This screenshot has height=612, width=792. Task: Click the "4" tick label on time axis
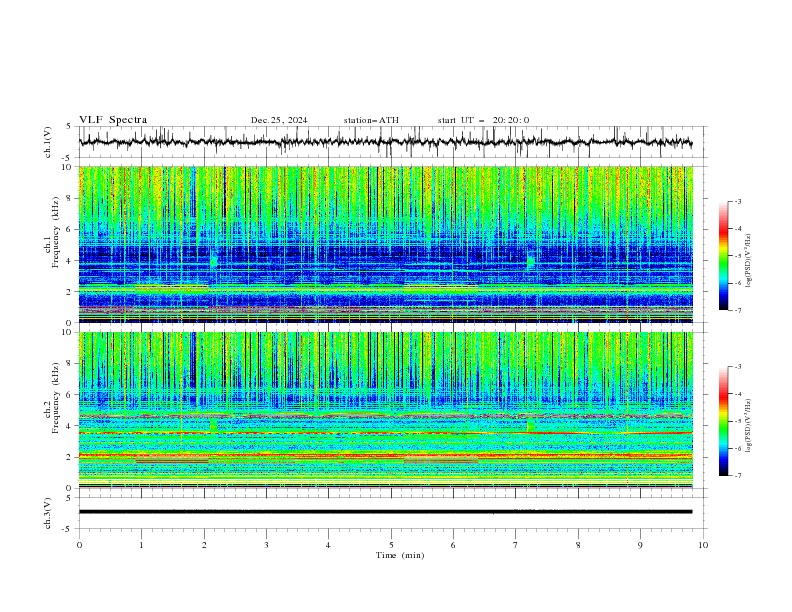pyautogui.click(x=329, y=545)
